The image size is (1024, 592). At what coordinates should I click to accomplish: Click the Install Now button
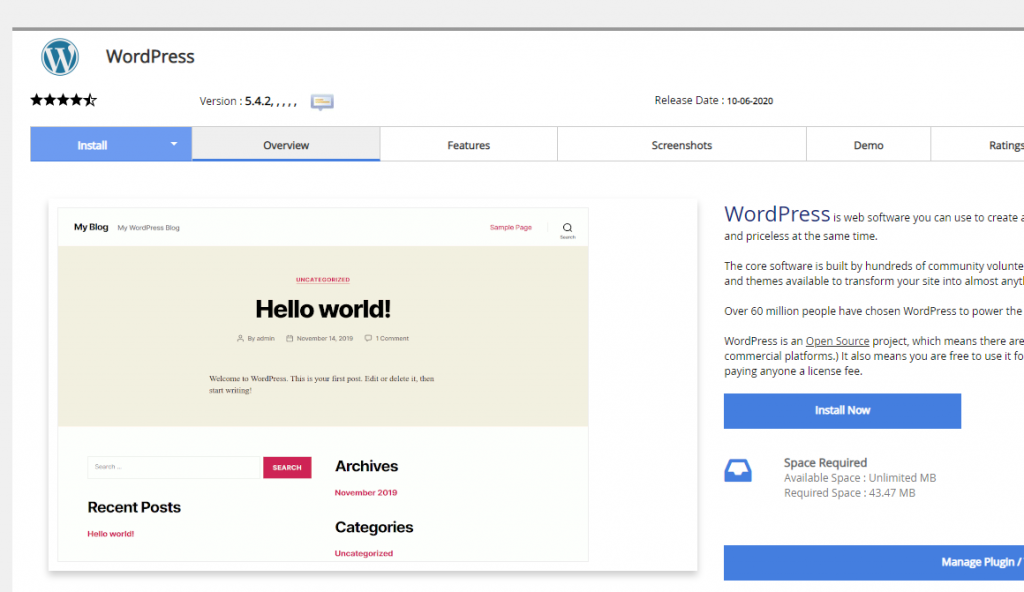[842, 411]
